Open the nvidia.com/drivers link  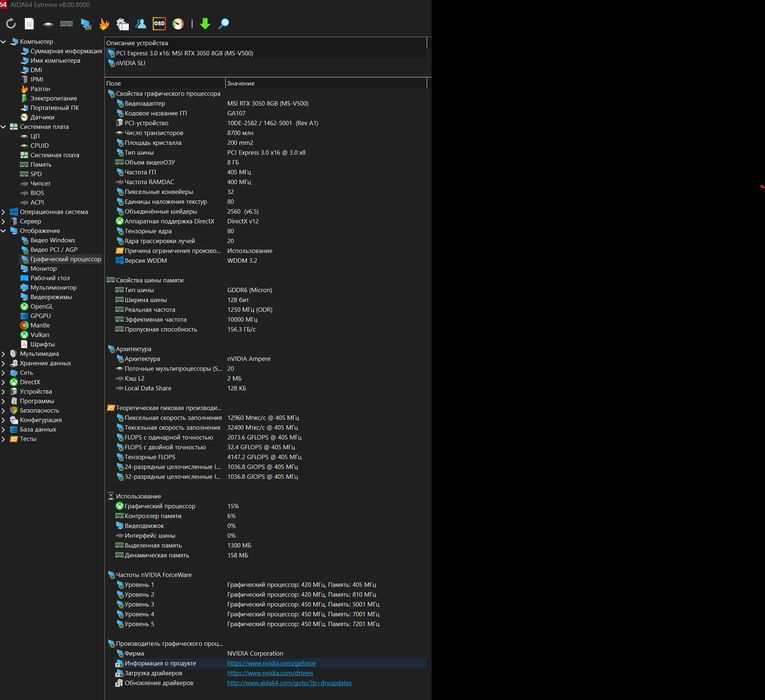point(270,673)
